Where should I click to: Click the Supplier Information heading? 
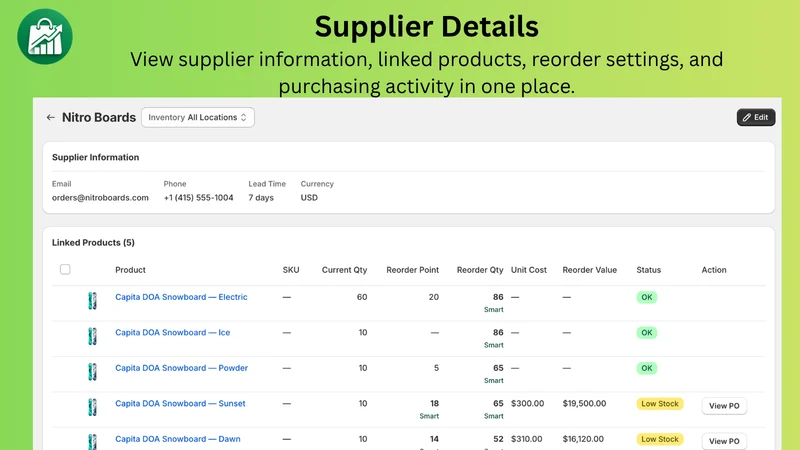(x=95, y=157)
